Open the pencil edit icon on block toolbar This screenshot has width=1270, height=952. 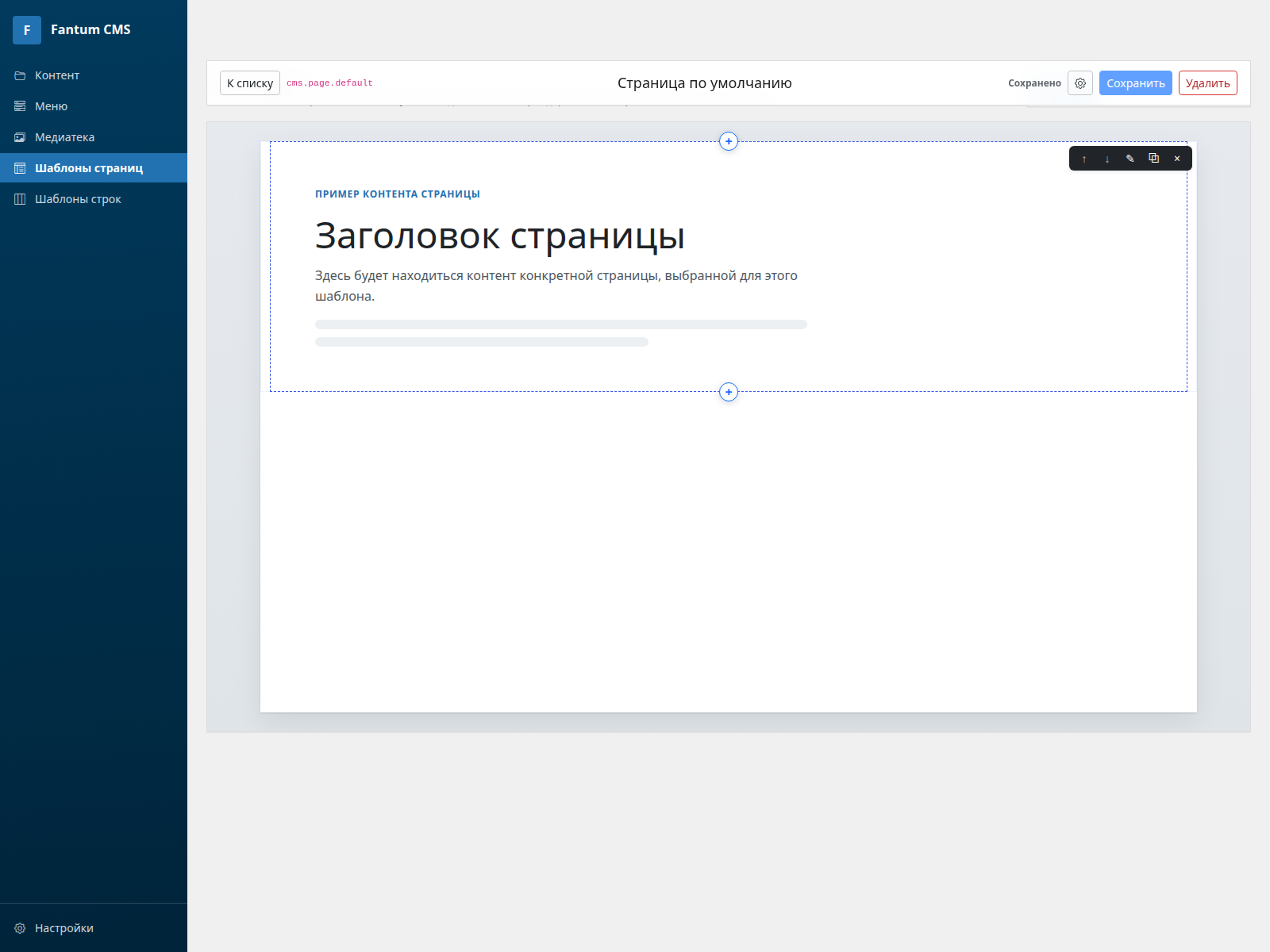pos(1130,159)
